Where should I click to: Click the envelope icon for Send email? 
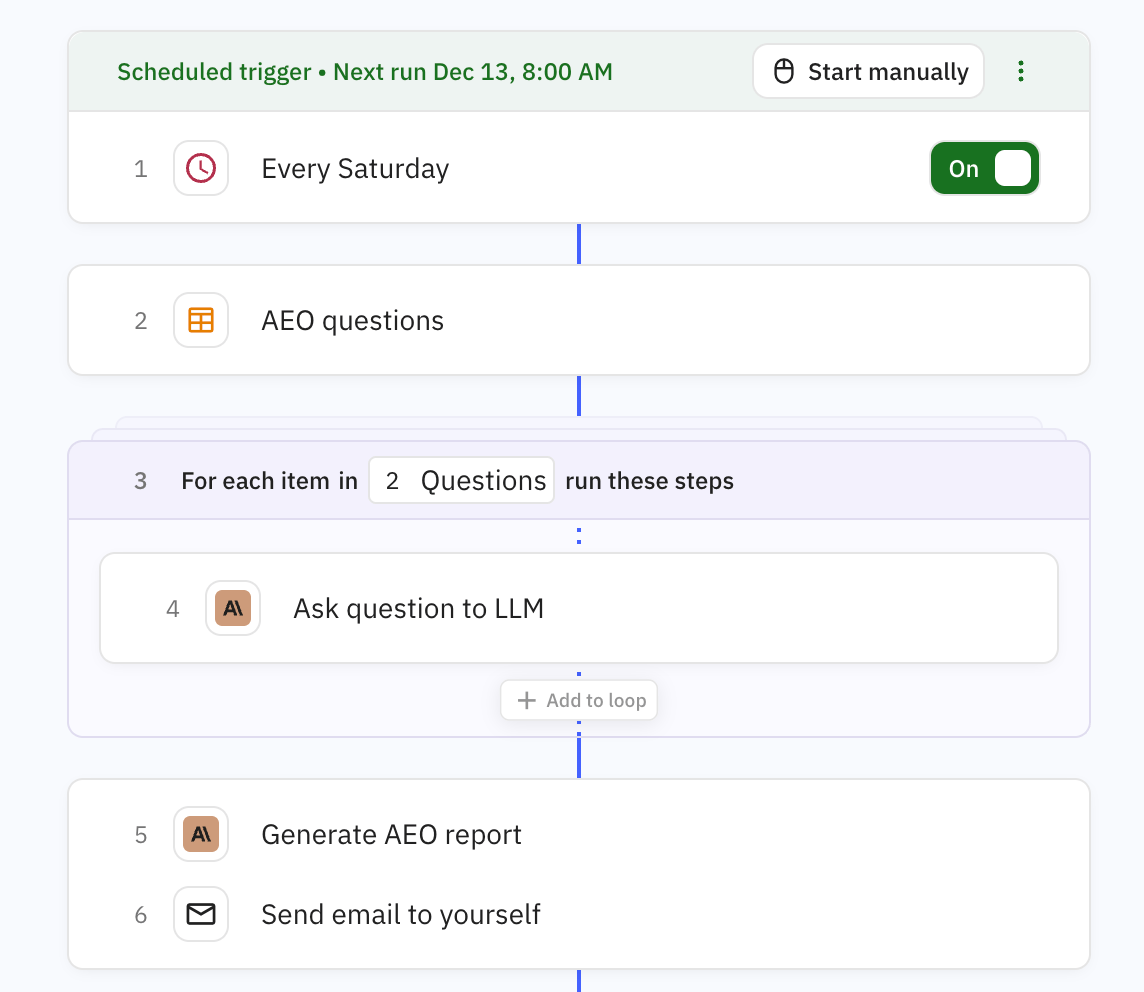tap(201, 914)
